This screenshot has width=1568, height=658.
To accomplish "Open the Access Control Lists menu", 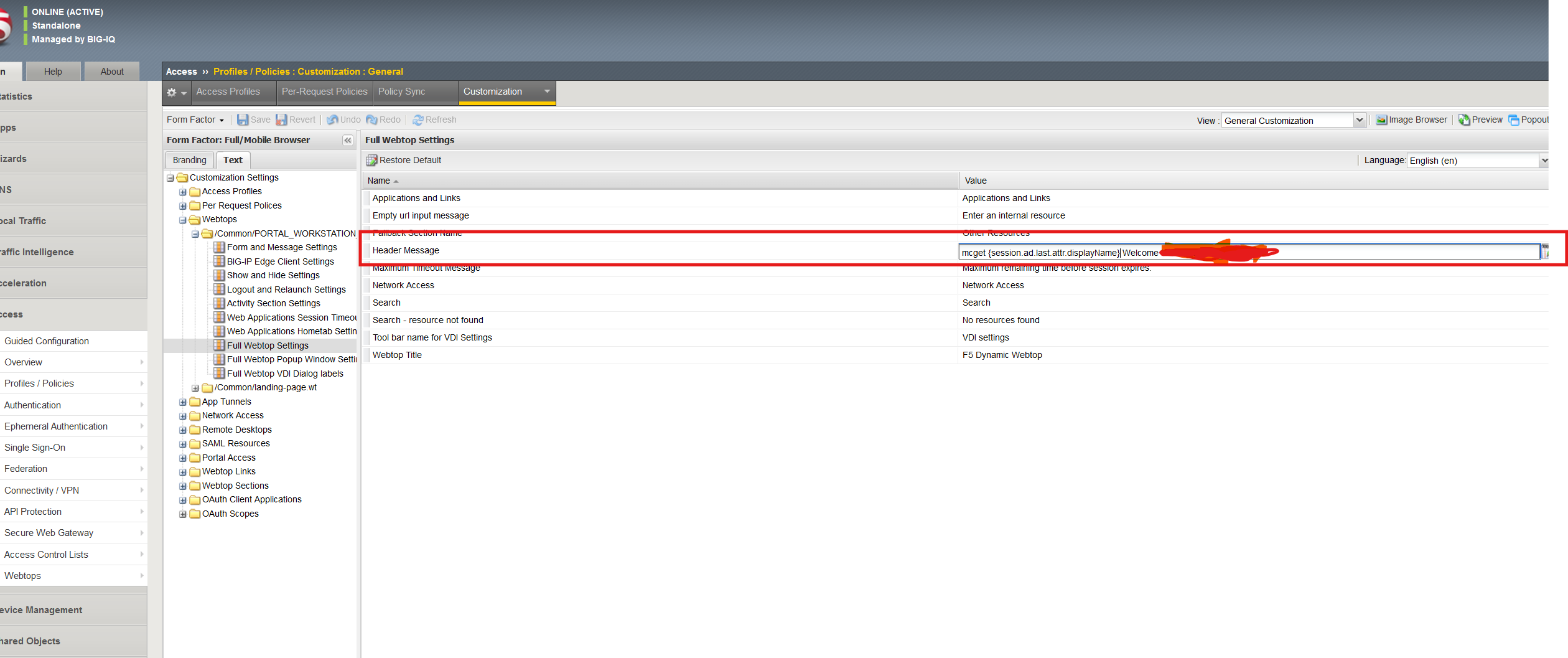I will [73, 555].
